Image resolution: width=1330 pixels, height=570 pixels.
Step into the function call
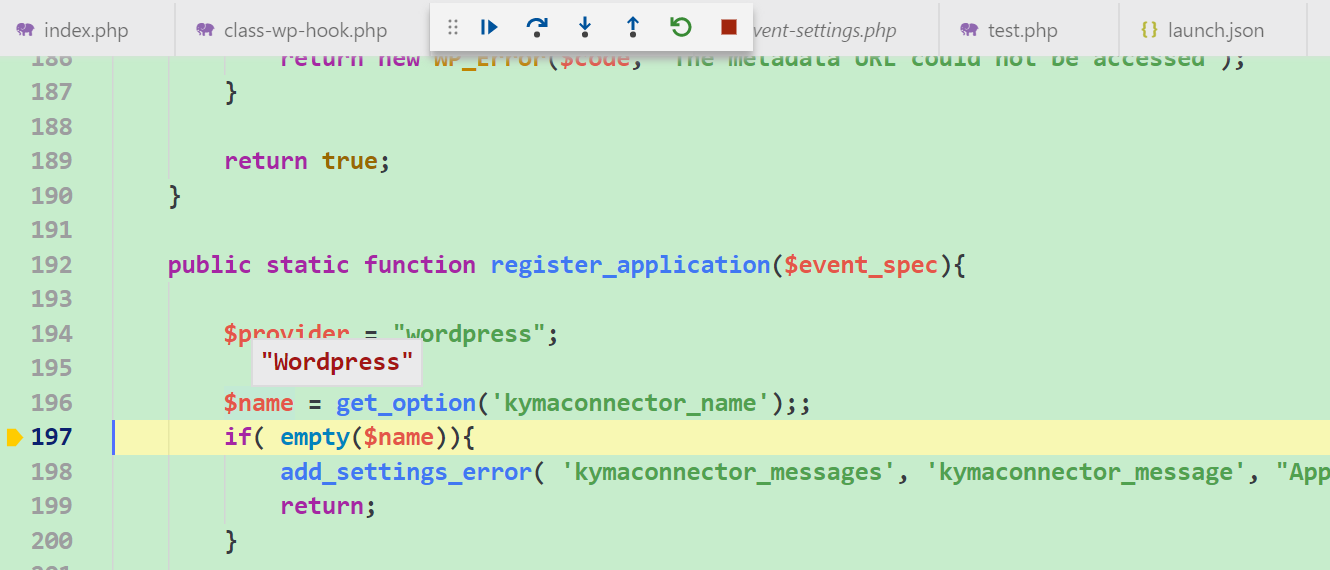click(586, 27)
